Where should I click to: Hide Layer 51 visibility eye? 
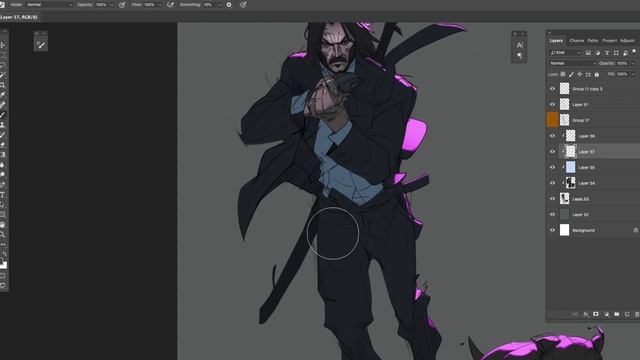click(x=552, y=104)
